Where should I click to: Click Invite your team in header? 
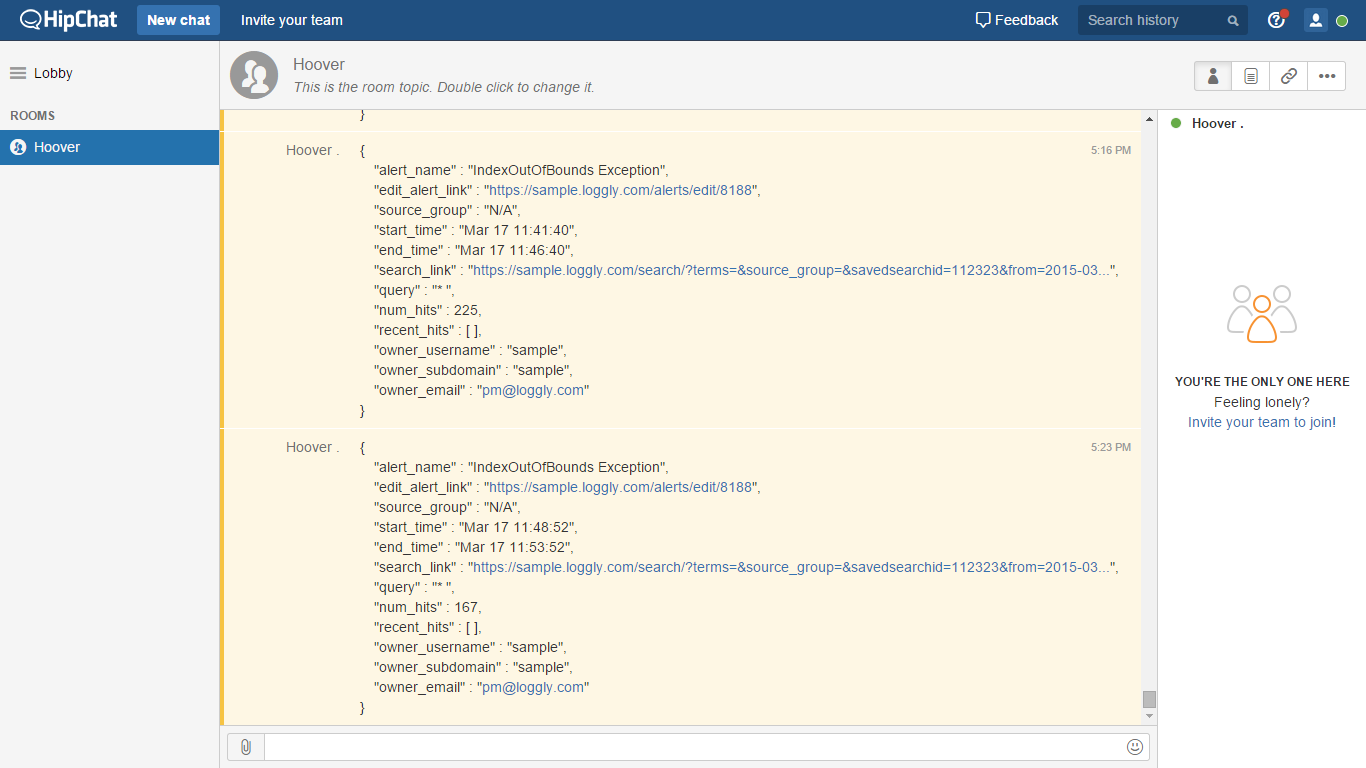[292, 20]
